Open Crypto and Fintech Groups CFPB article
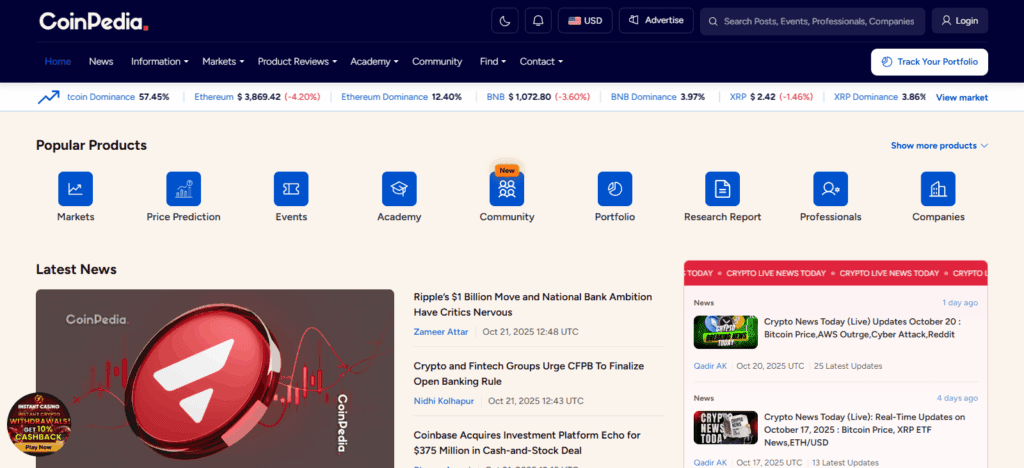1024x468 pixels. point(529,373)
